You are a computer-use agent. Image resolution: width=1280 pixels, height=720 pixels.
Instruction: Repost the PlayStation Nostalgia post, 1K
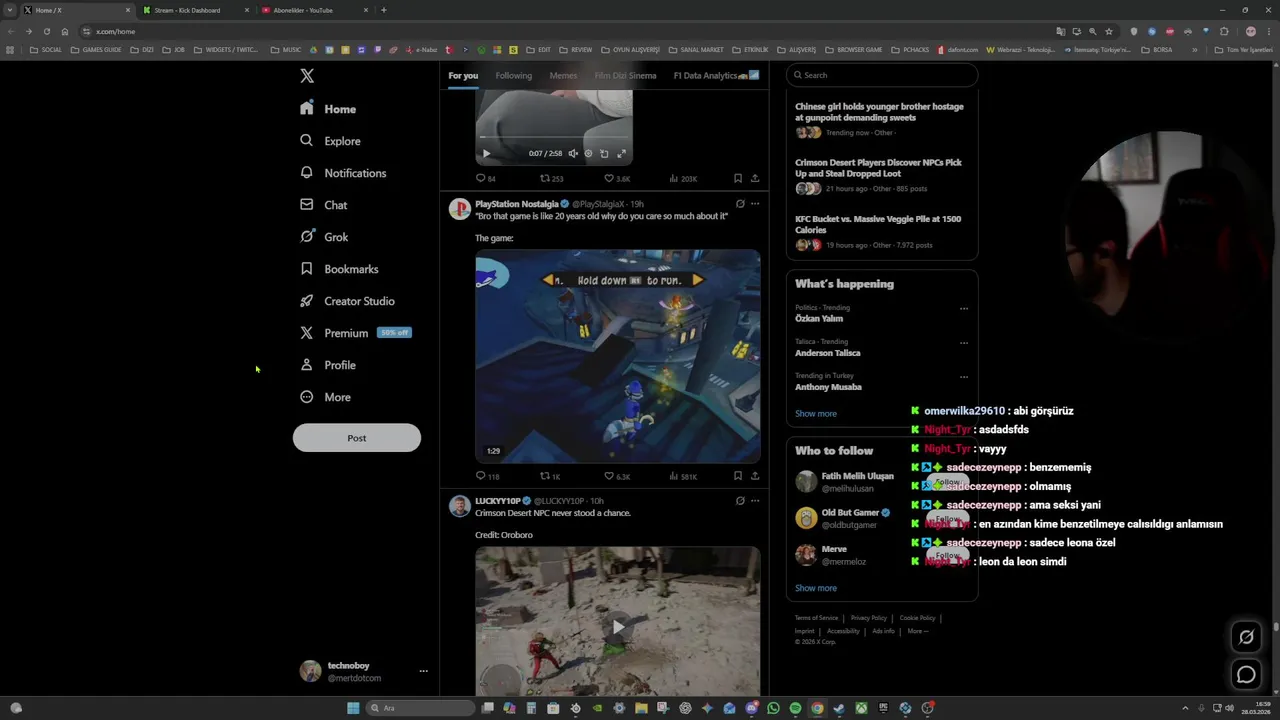pyautogui.click(x=550, y=476)
